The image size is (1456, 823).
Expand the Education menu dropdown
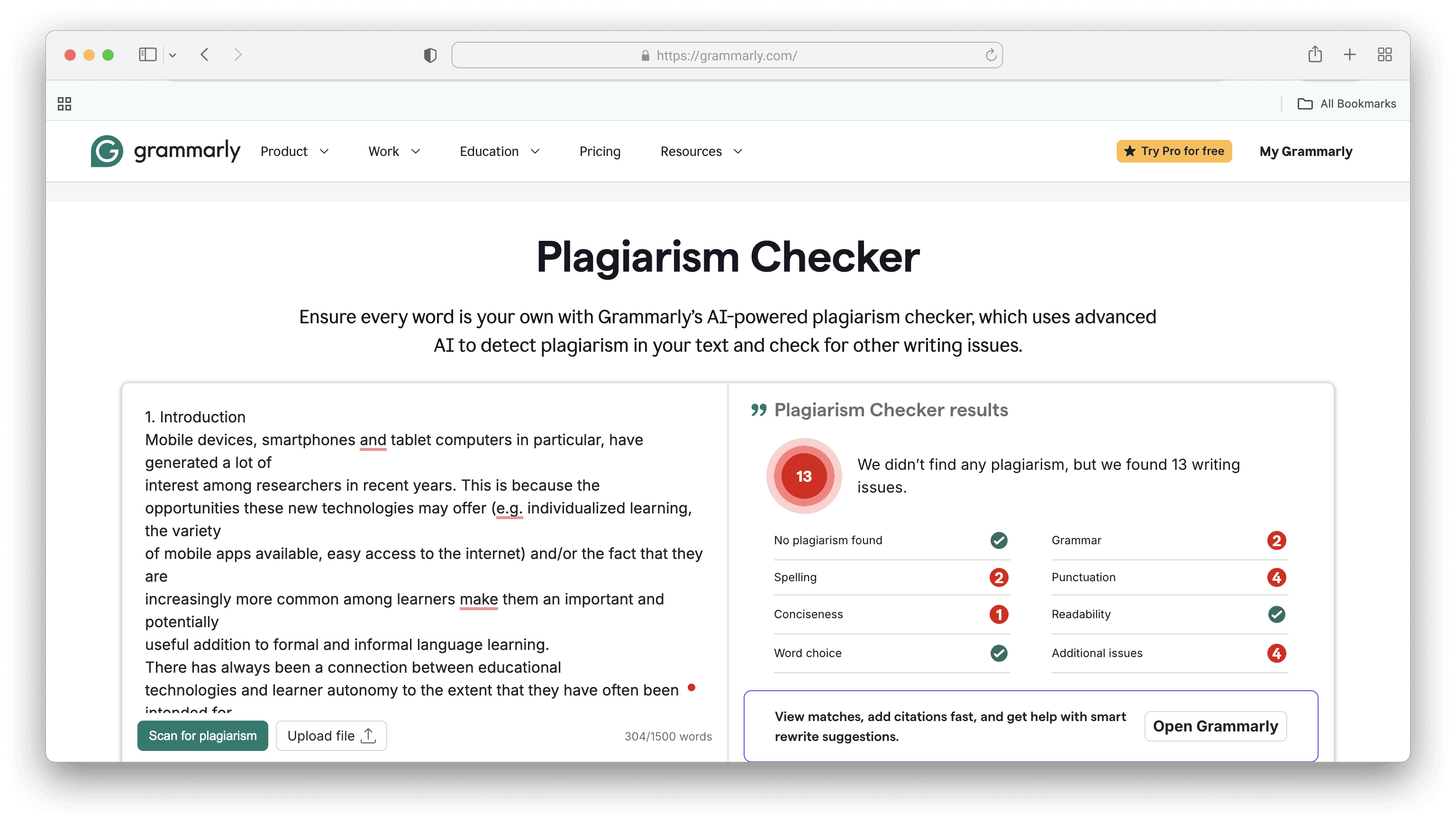(x=500, y=152)
